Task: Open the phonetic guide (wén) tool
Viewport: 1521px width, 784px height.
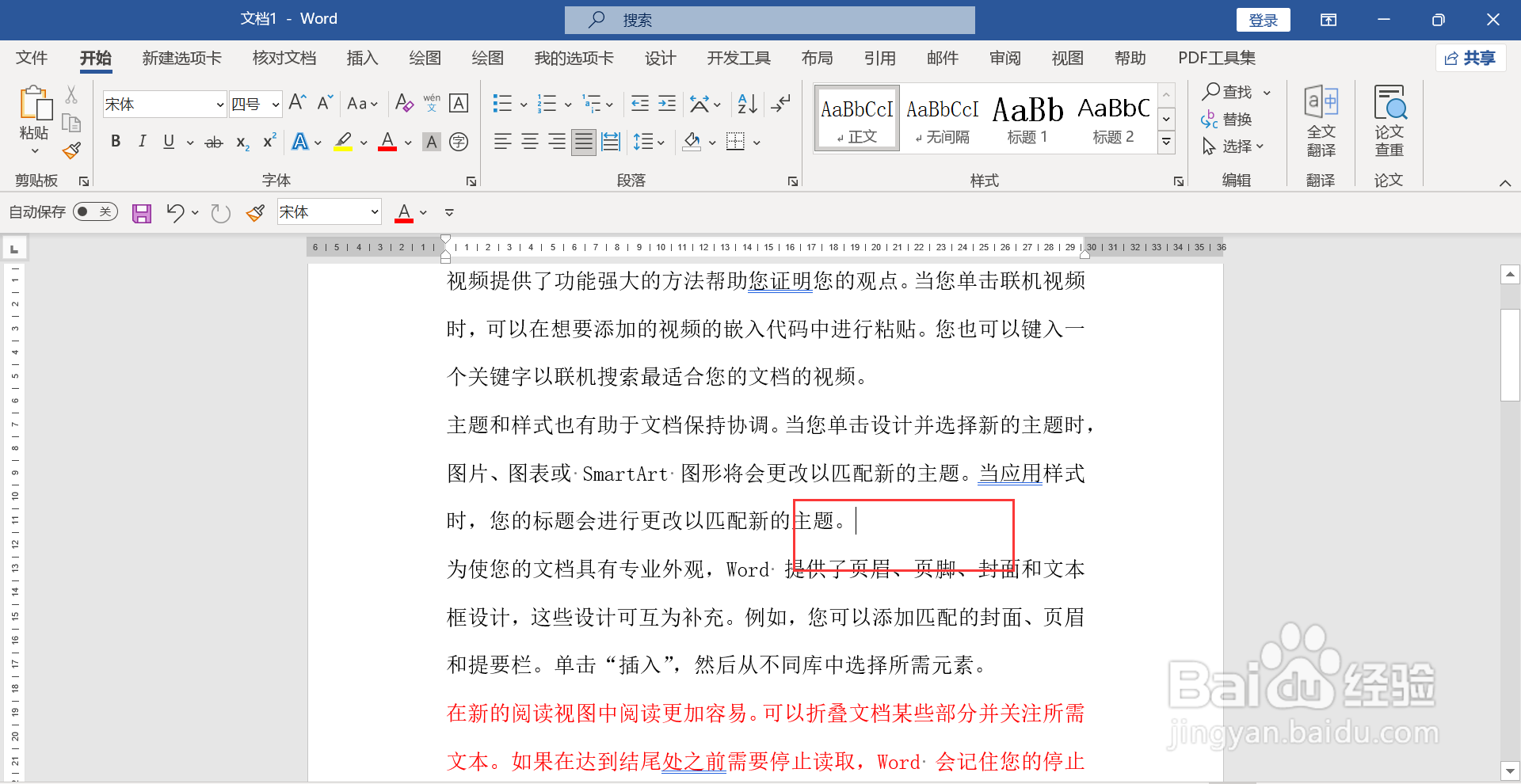Action: 432,103
